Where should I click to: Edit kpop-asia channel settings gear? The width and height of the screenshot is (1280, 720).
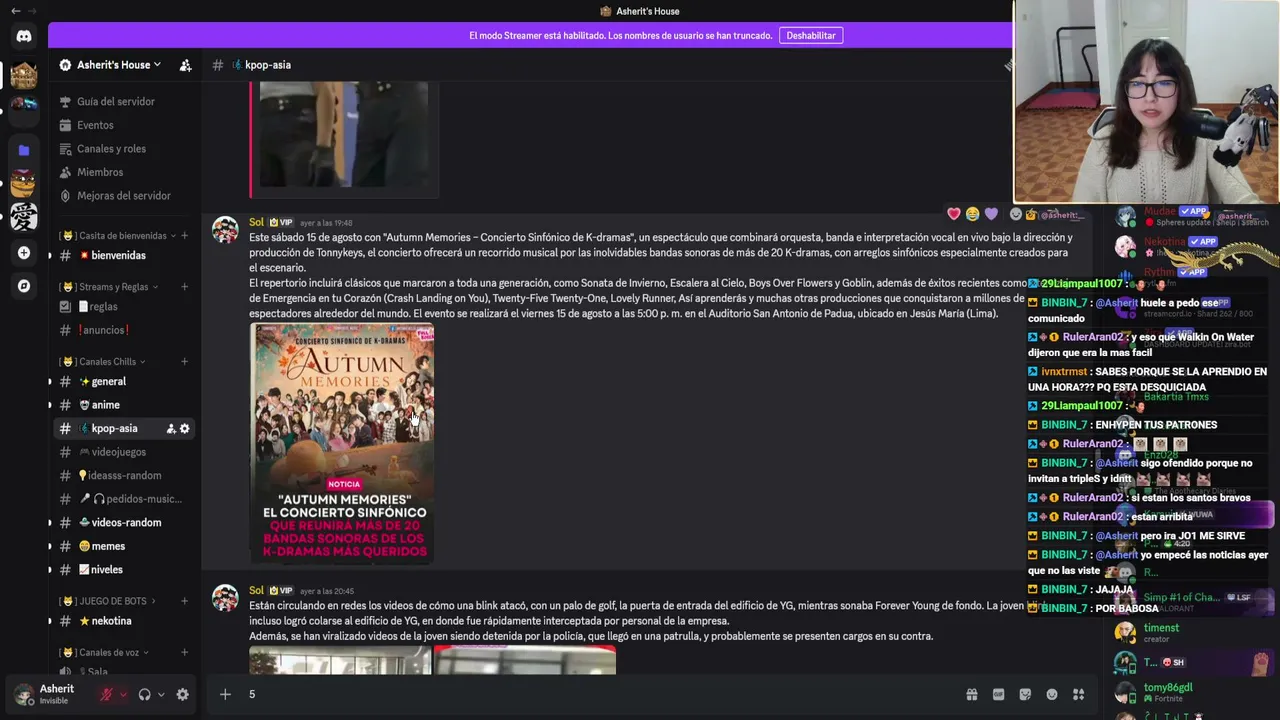pos(185,429)
